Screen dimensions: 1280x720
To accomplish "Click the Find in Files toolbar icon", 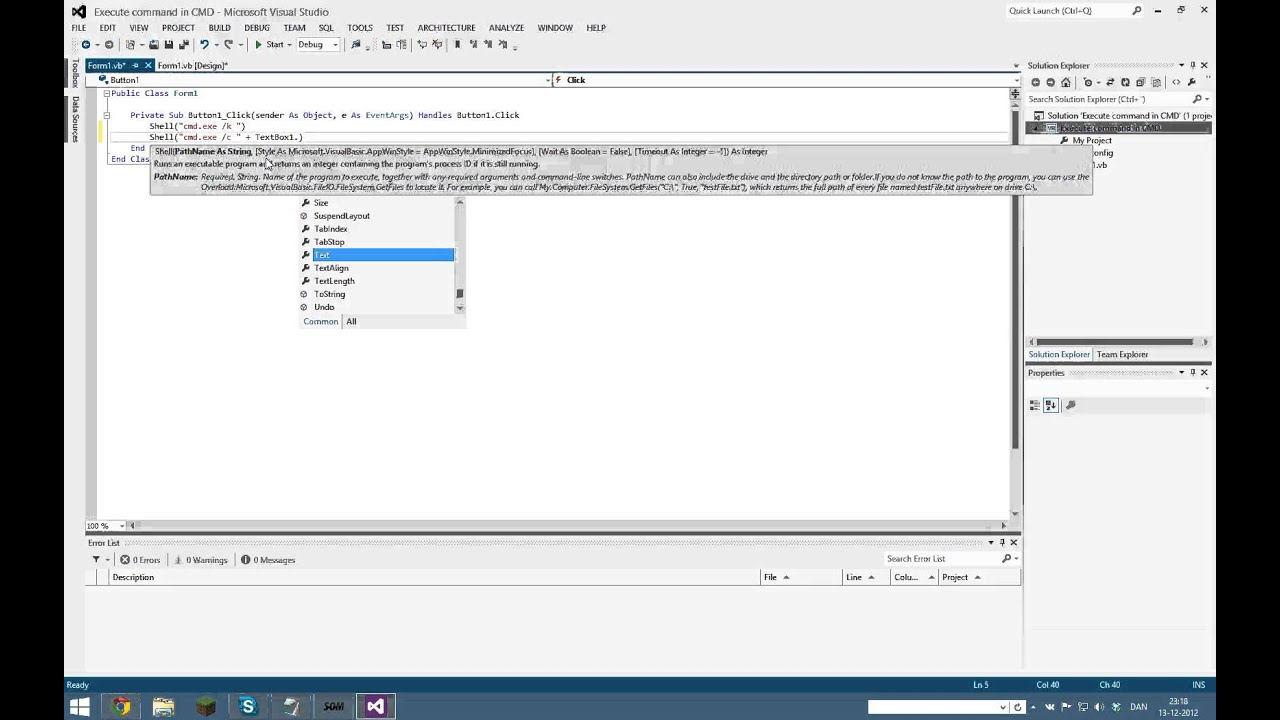I will click(355, 45).
